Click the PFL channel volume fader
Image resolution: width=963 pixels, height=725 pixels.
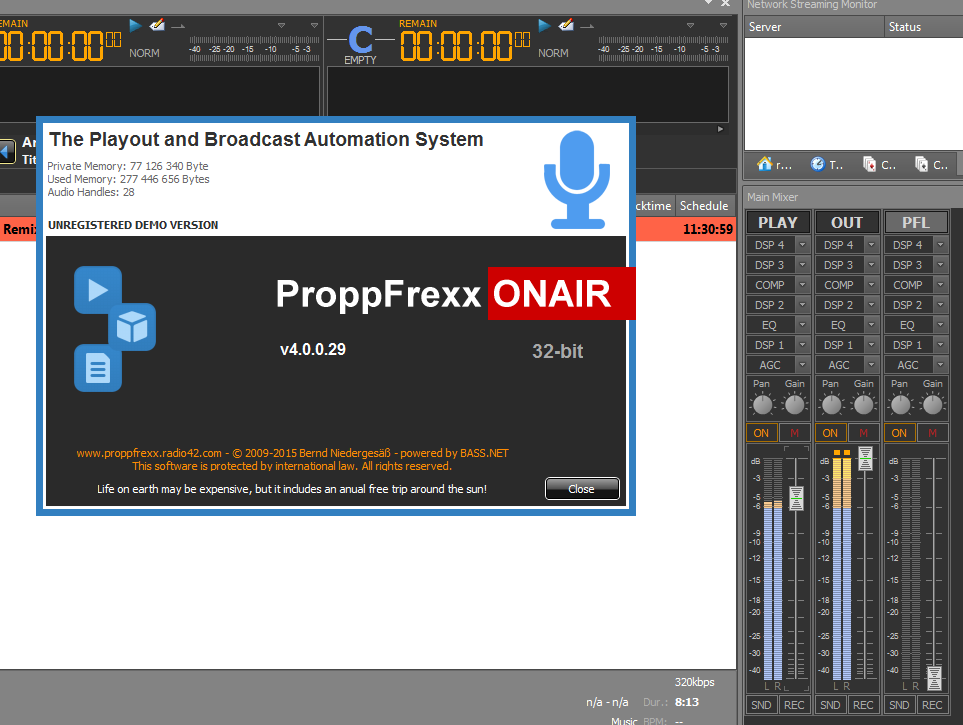click(x=934, y=678)
